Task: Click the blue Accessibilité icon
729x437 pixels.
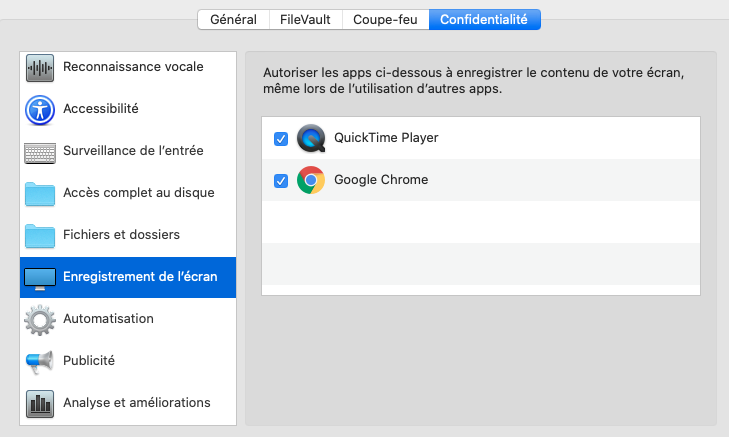Action: 40,110
